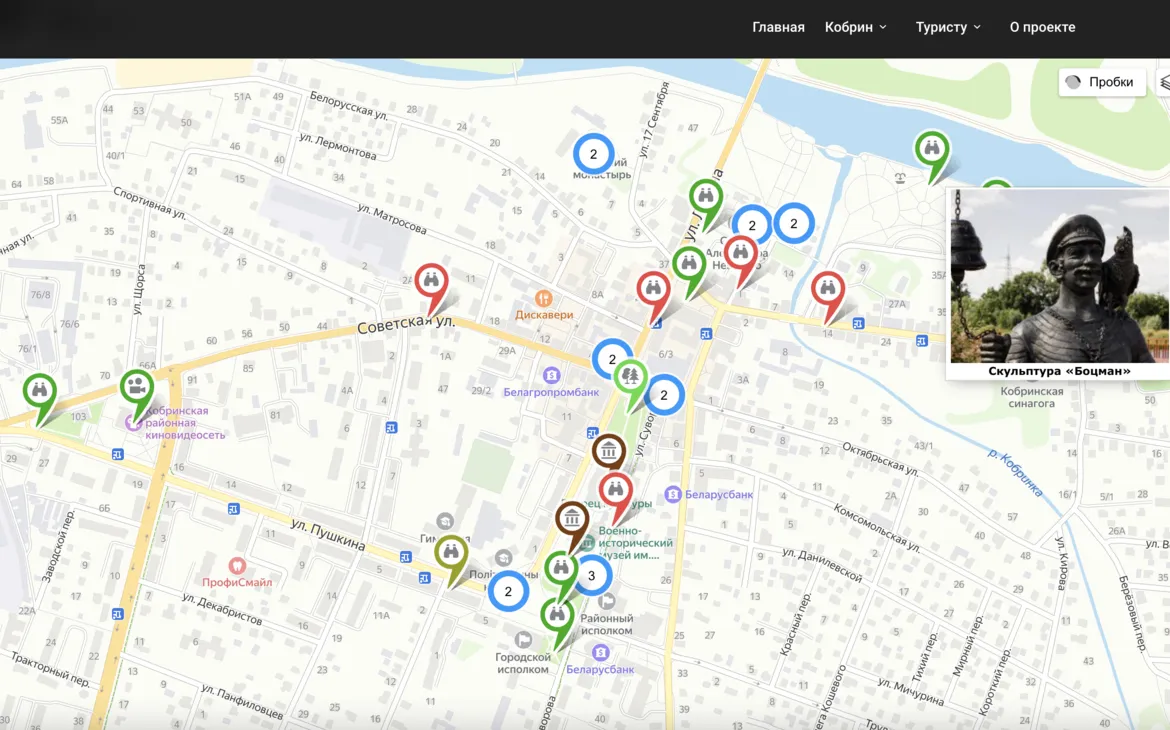Select red binoculars marker on Советская ул.
Screen dimensions: 1170x730
pyautogui.click(x=431, y=282)
